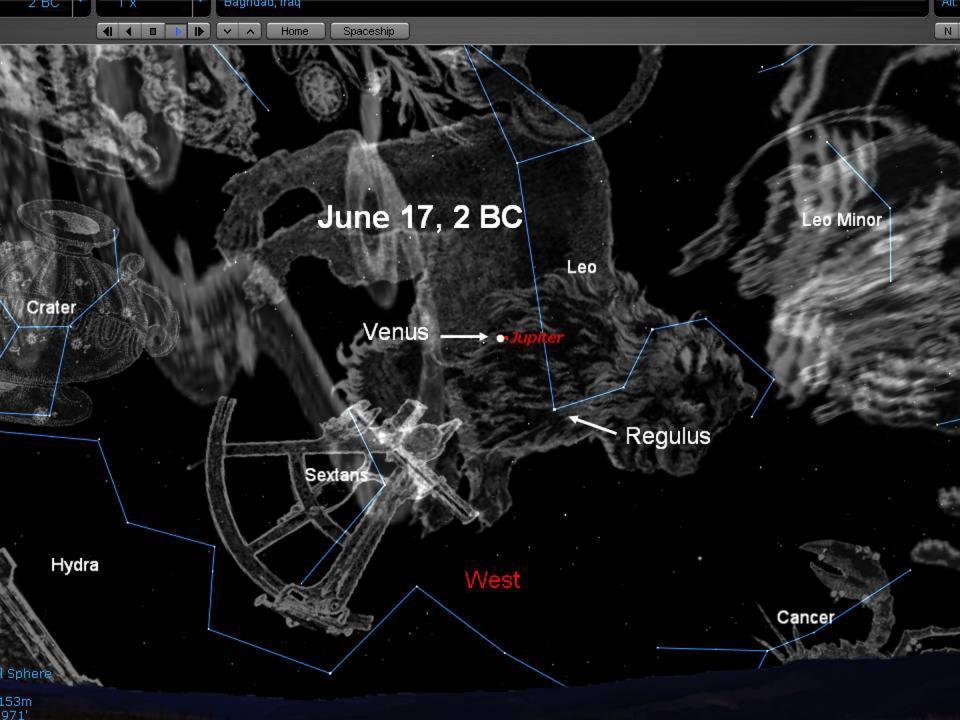
Task: Open the dropdown next to the year field
Action: 80,5
